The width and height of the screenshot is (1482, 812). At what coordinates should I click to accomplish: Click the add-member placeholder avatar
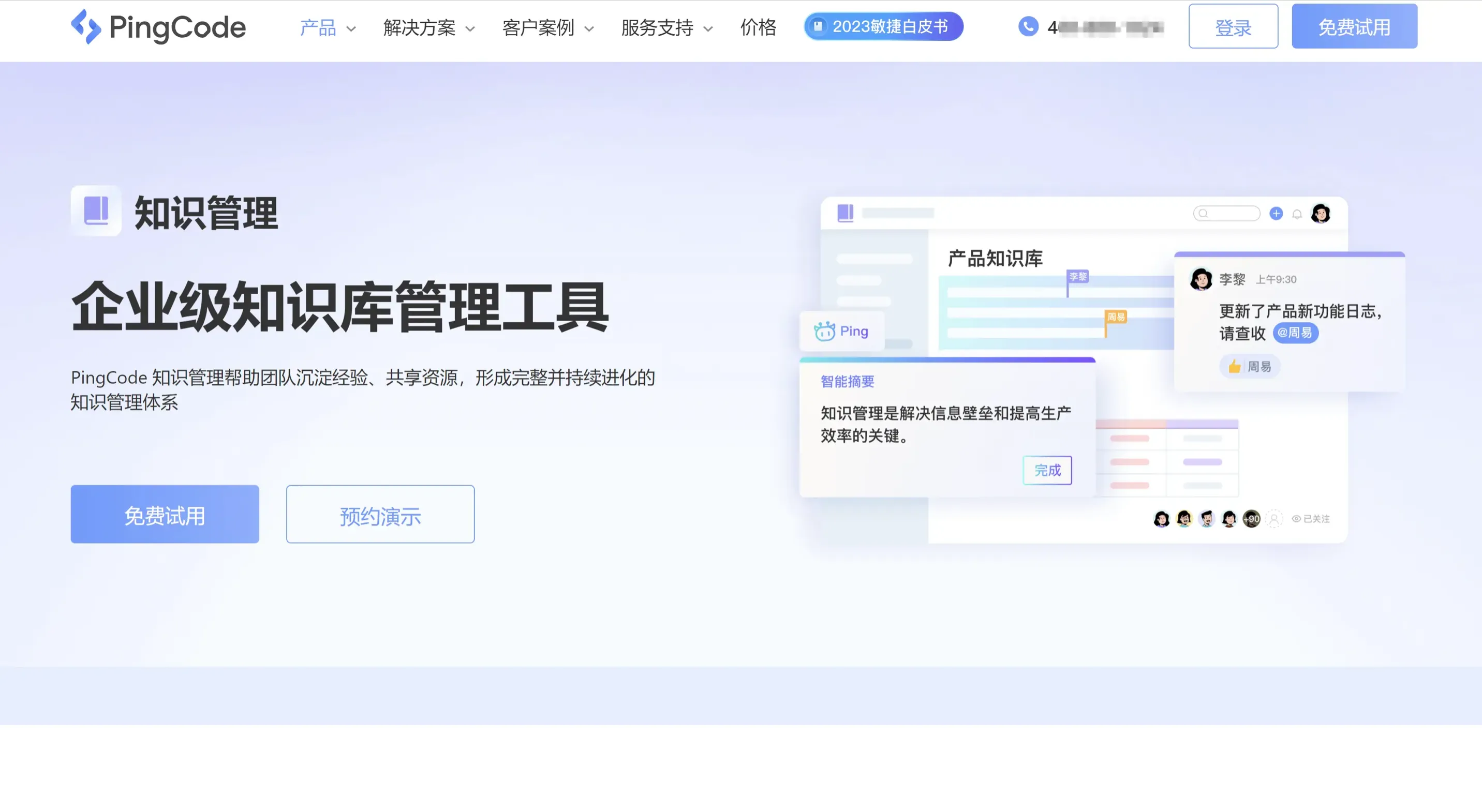point(1274,519)
